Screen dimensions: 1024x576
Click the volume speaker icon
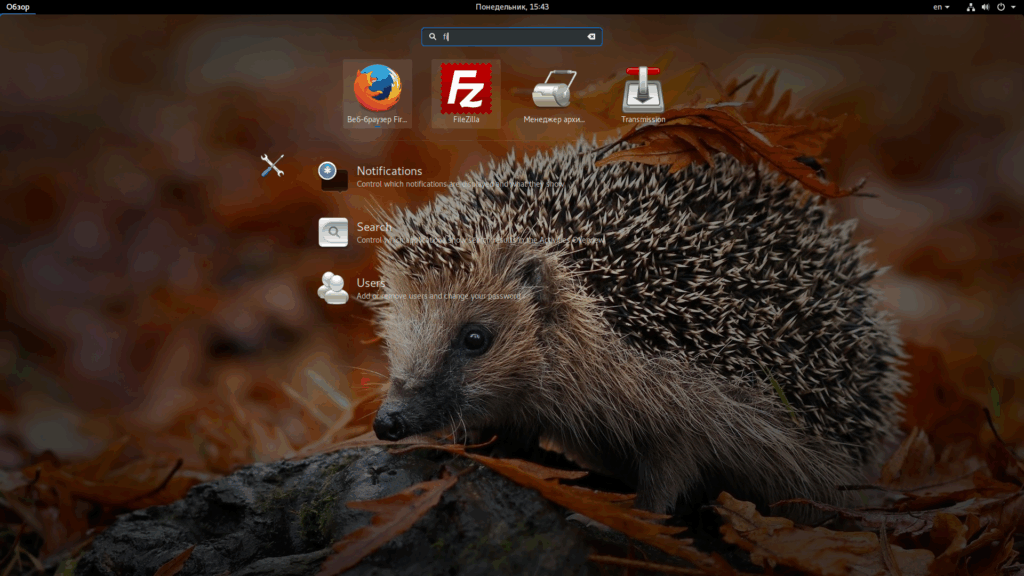985,7
